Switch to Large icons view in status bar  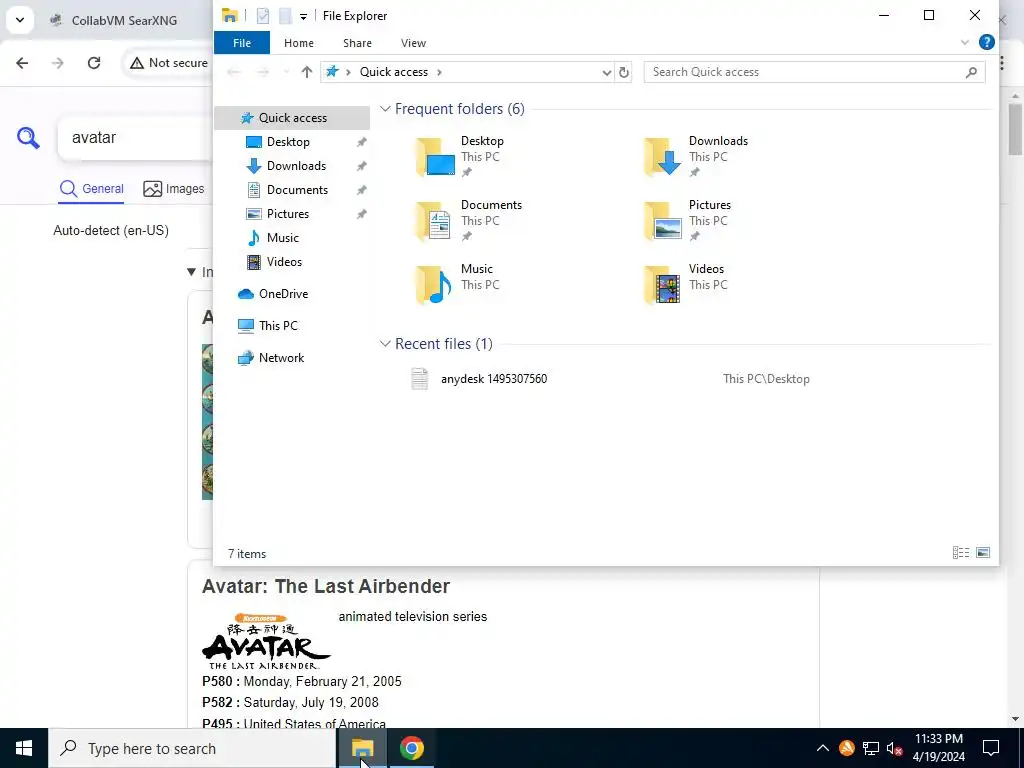pos(983,553)
